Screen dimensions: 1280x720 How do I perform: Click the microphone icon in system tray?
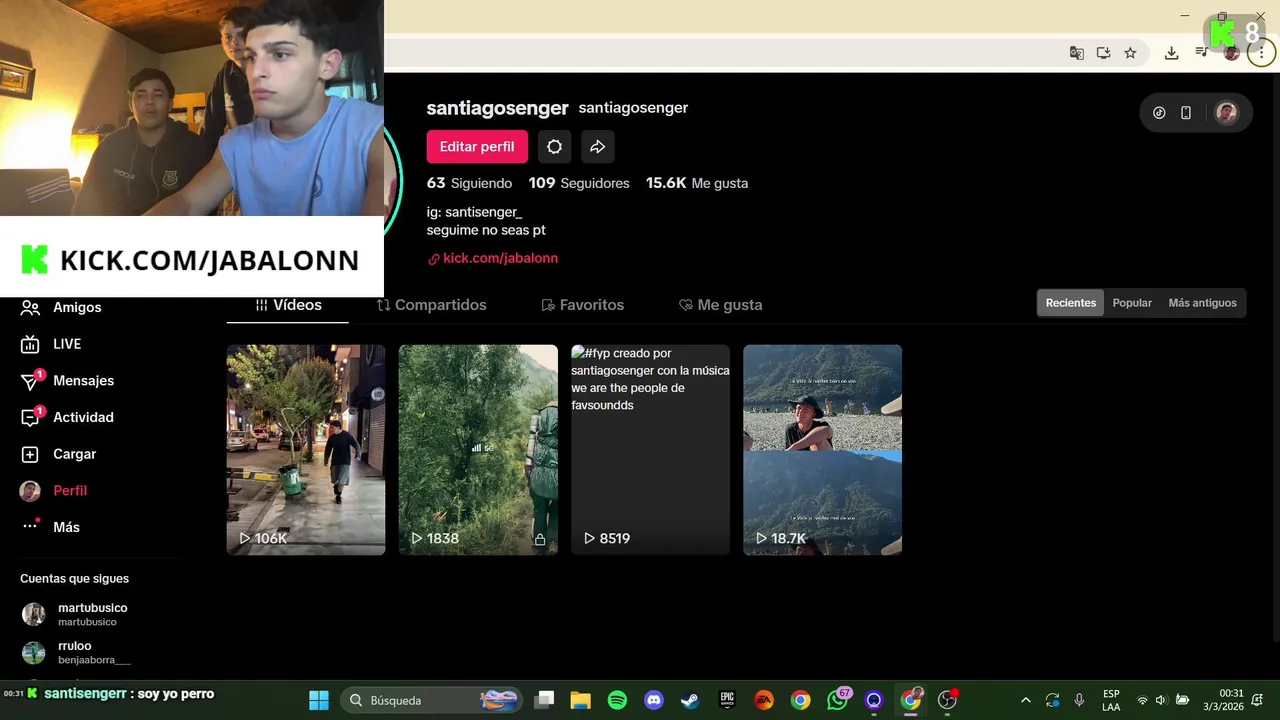1079,700
